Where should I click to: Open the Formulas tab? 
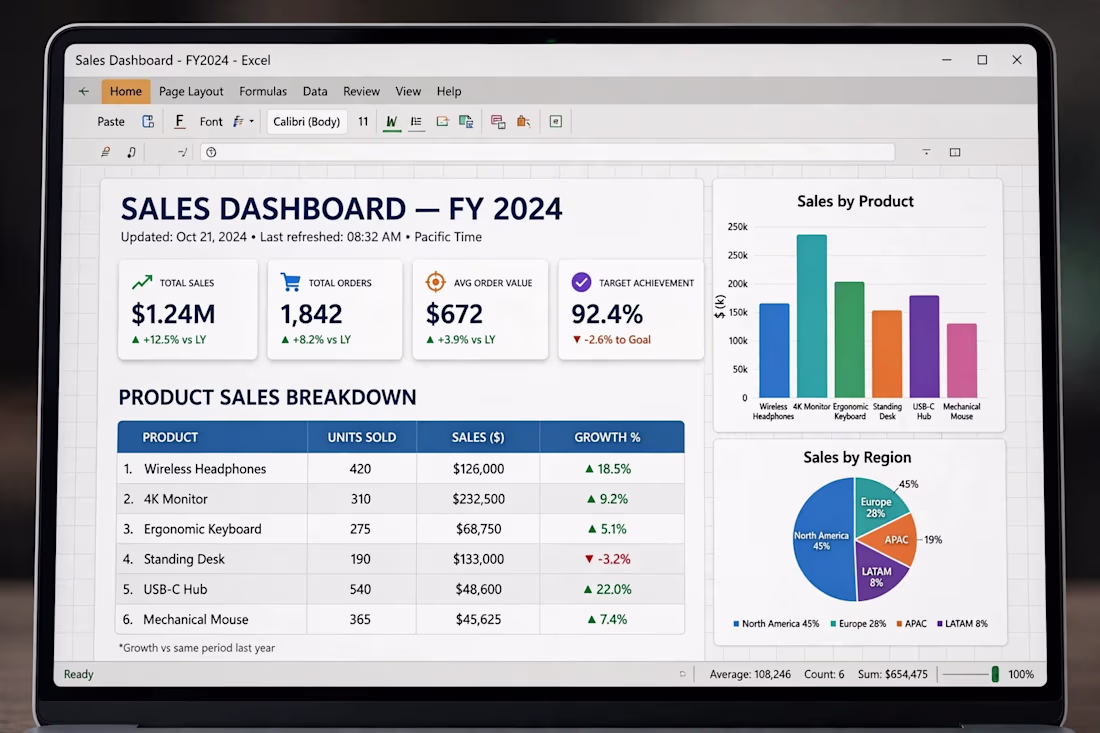click(x=263, y=91)
